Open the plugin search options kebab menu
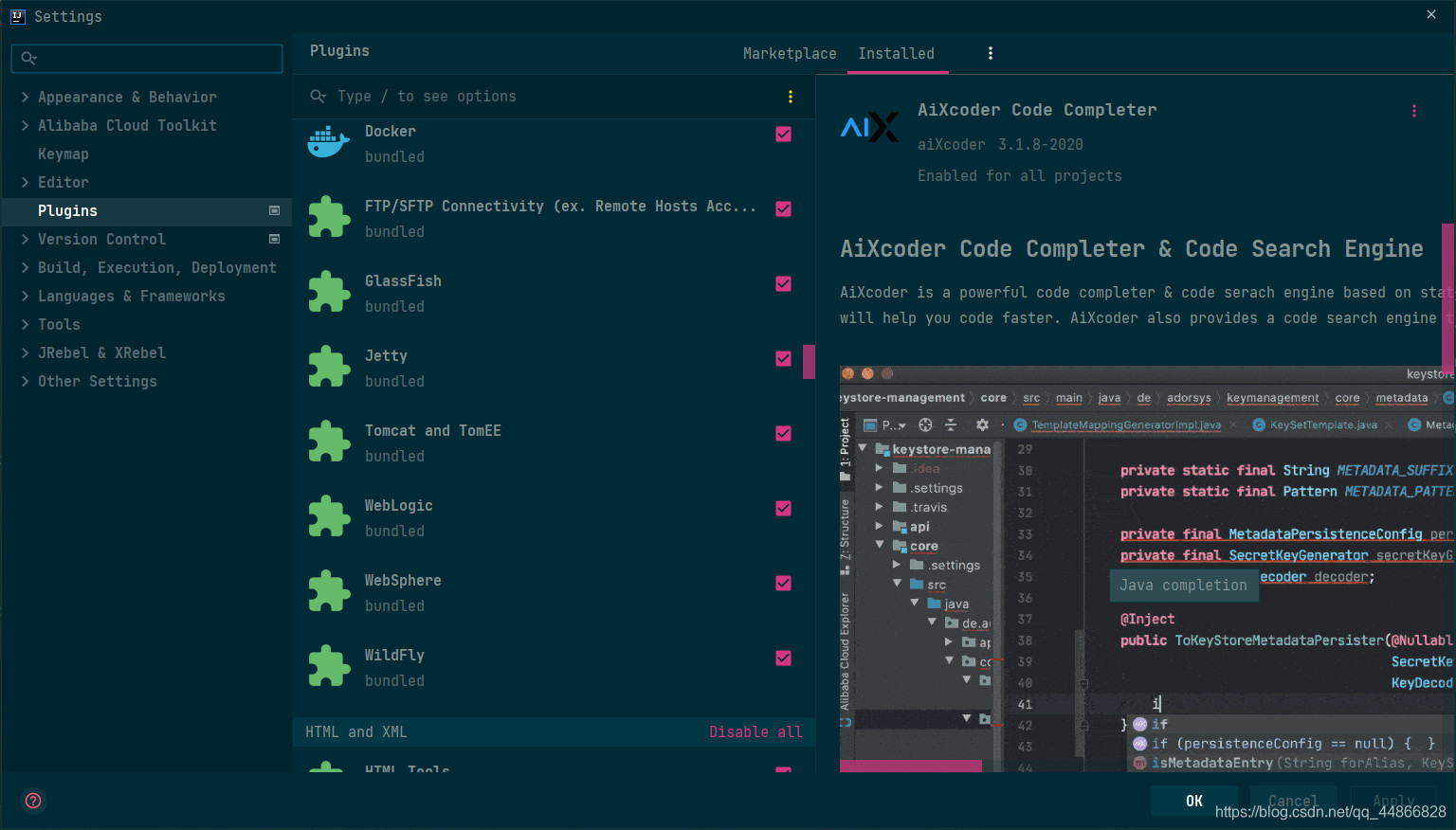Viewport: 1456px width, 830px height. 791,97
